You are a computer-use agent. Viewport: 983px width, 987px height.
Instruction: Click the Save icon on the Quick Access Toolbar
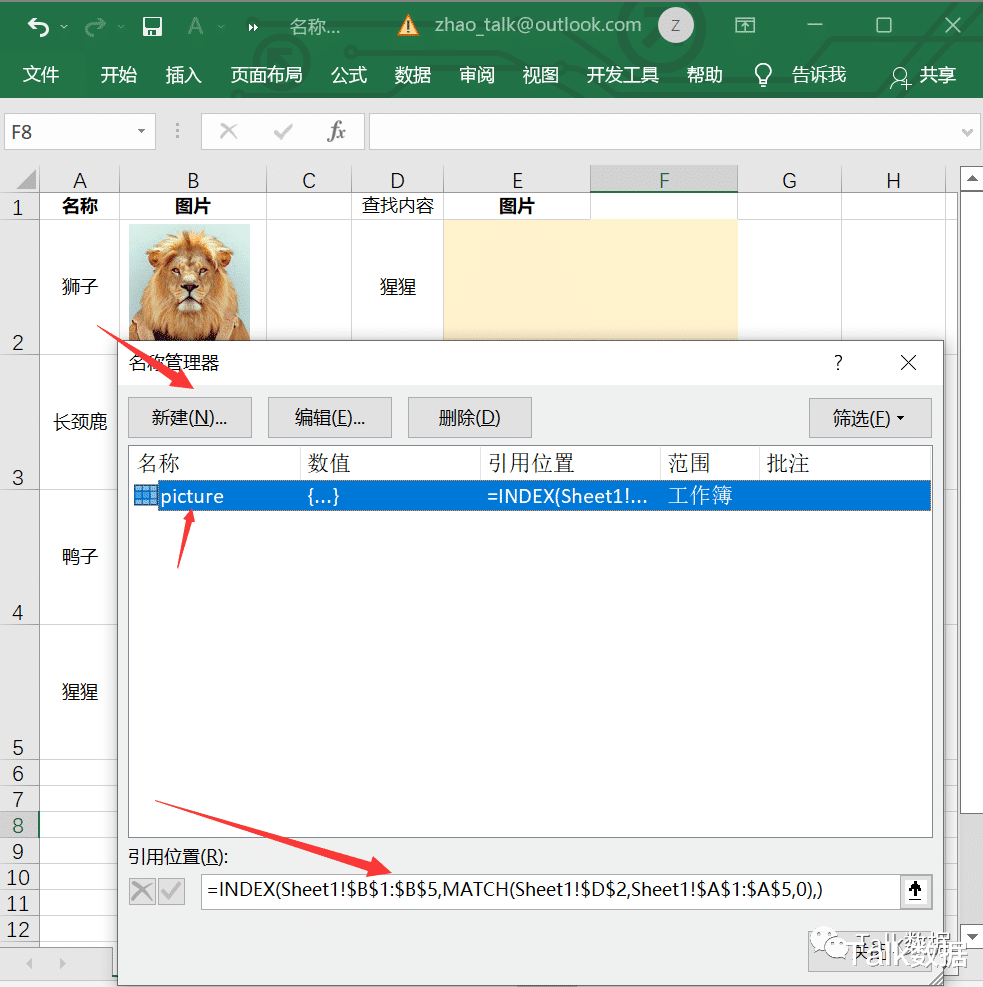tap(152, 26)
